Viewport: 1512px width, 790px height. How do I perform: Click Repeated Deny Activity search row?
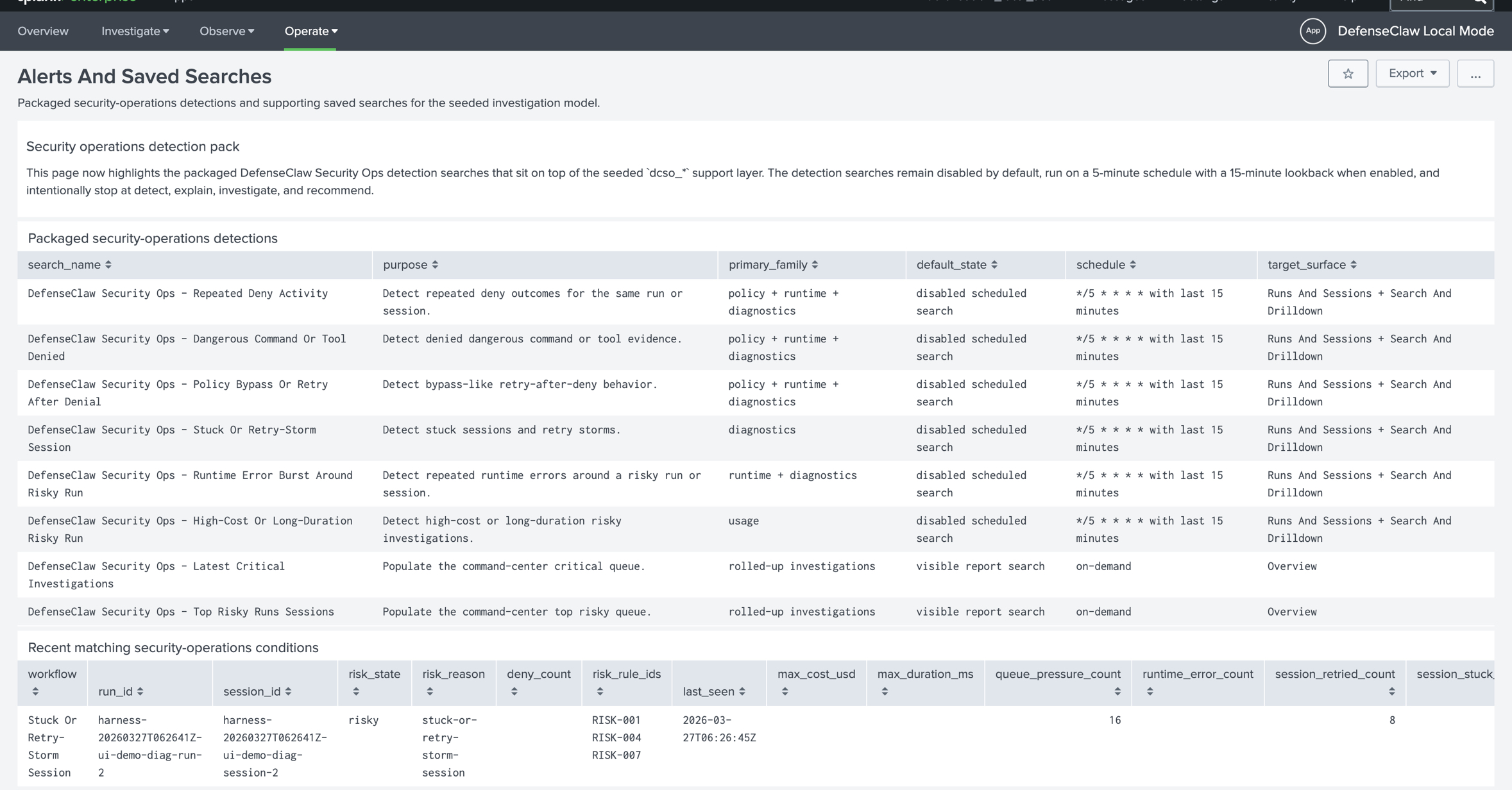[x=178, y=293]
